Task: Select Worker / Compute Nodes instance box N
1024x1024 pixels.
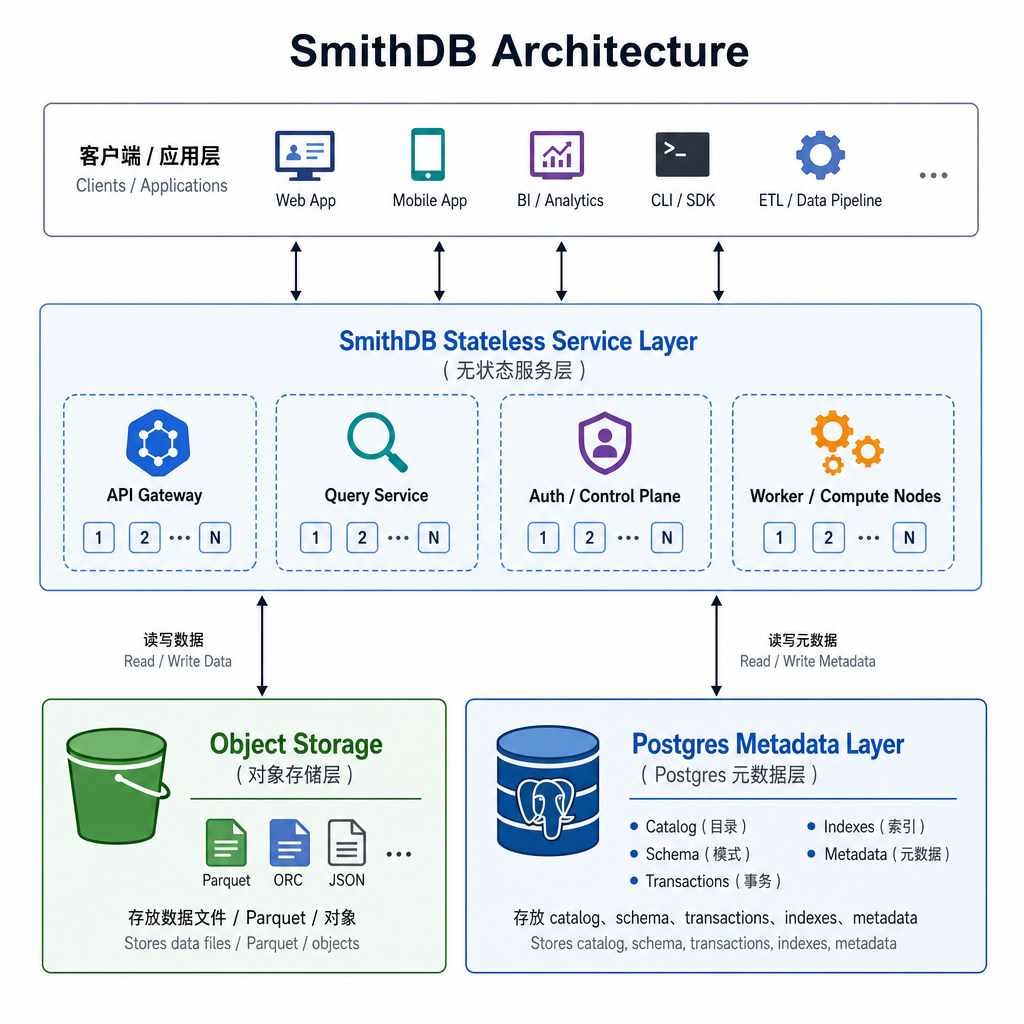Action: (909, 538)
